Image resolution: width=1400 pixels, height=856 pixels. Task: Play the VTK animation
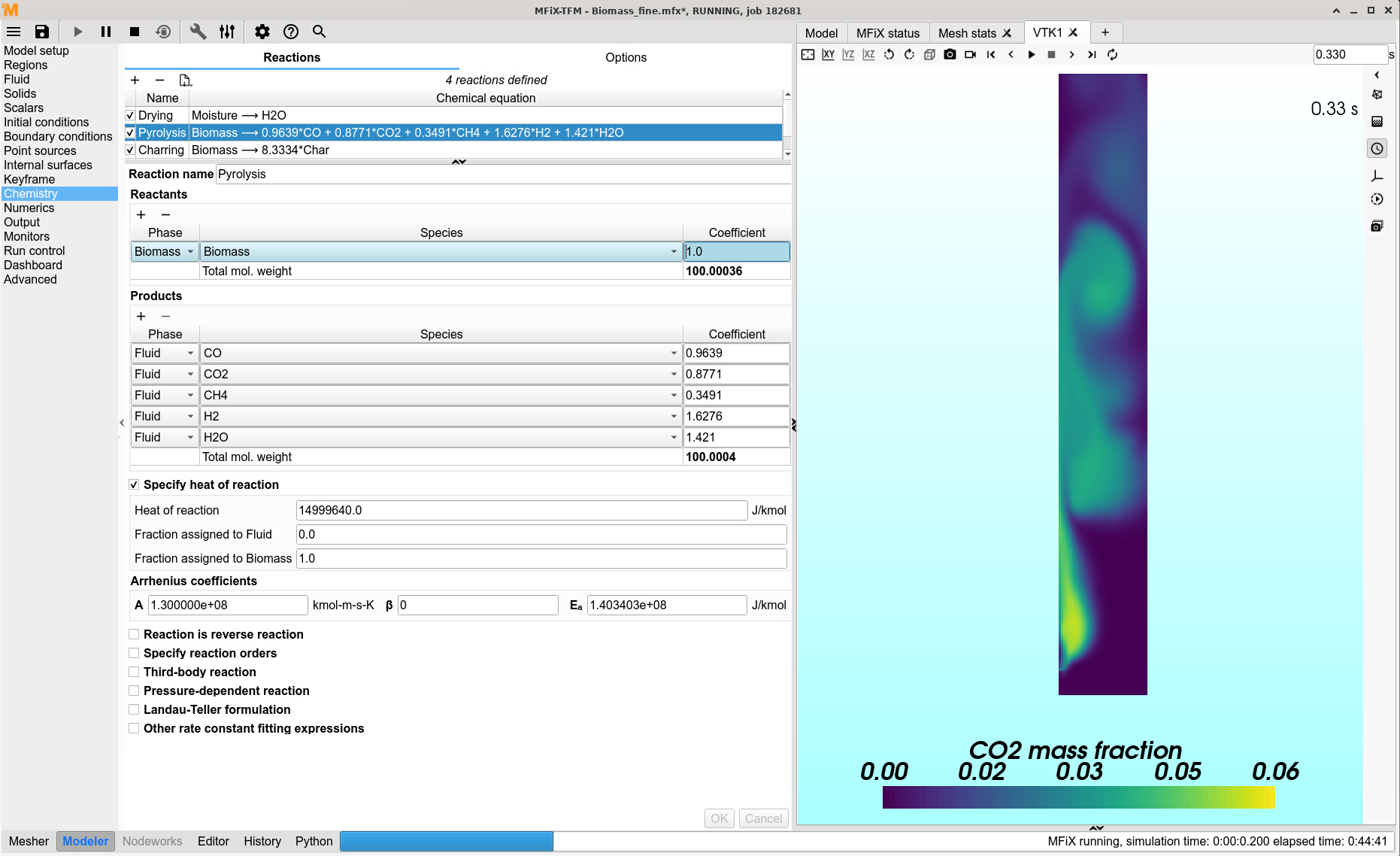(x=1031, y=54)
